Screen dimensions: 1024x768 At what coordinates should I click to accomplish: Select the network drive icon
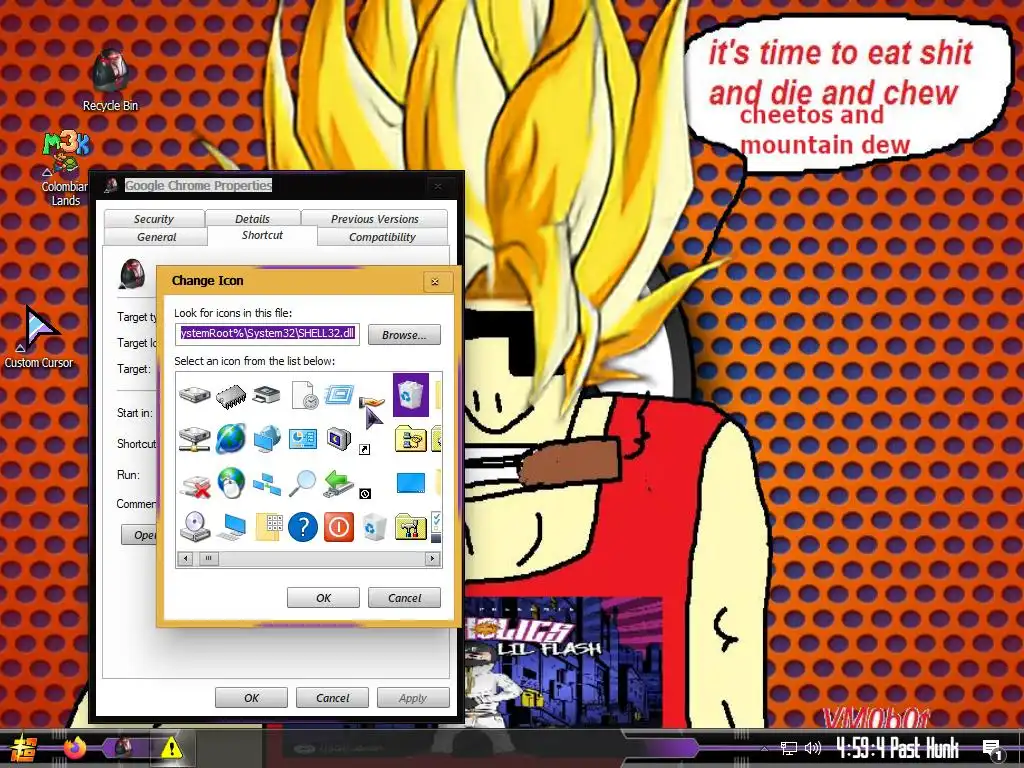pos(195,439)
